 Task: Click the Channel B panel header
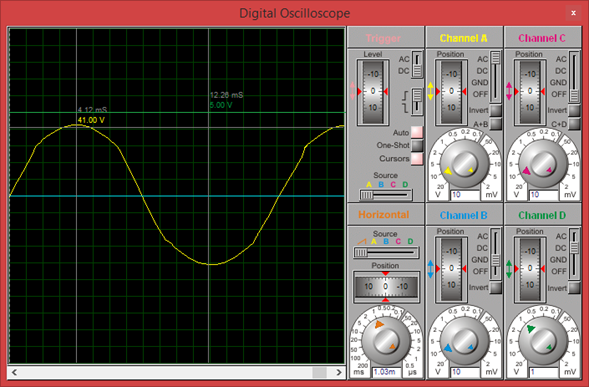(464, 215)
